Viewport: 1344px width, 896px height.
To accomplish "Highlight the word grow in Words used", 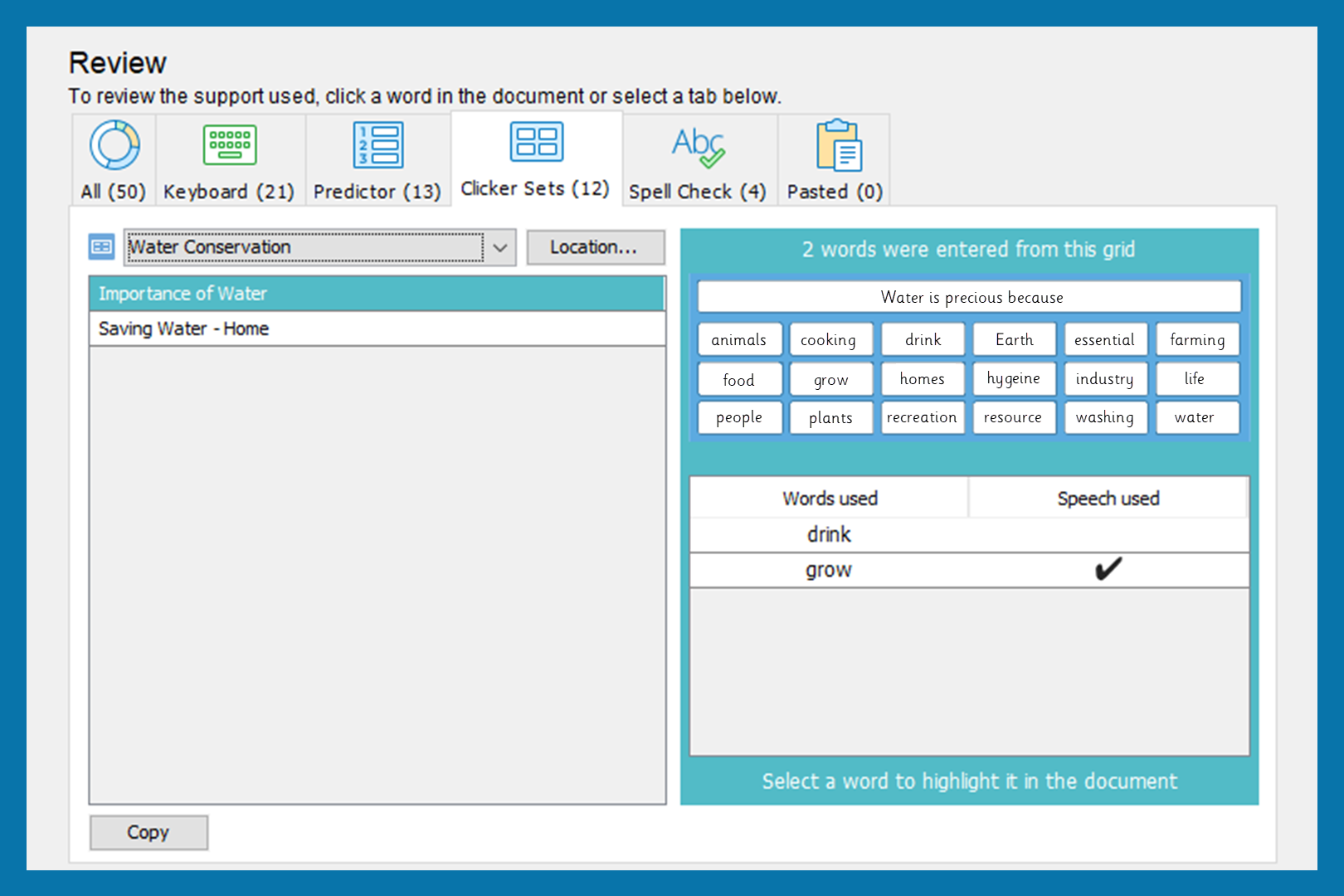I will pyautogui.click(x=829, y=571).
